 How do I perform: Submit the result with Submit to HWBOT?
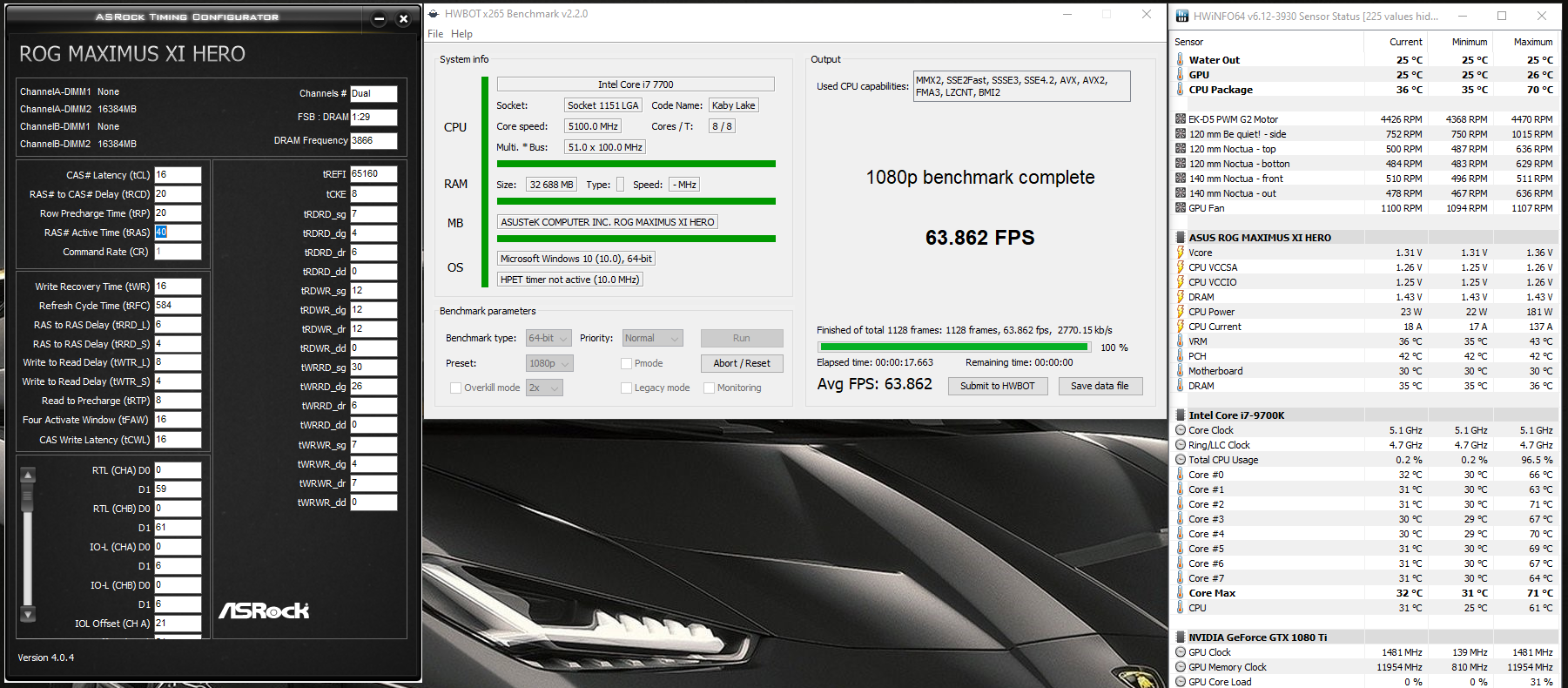(x=998, y=386)
